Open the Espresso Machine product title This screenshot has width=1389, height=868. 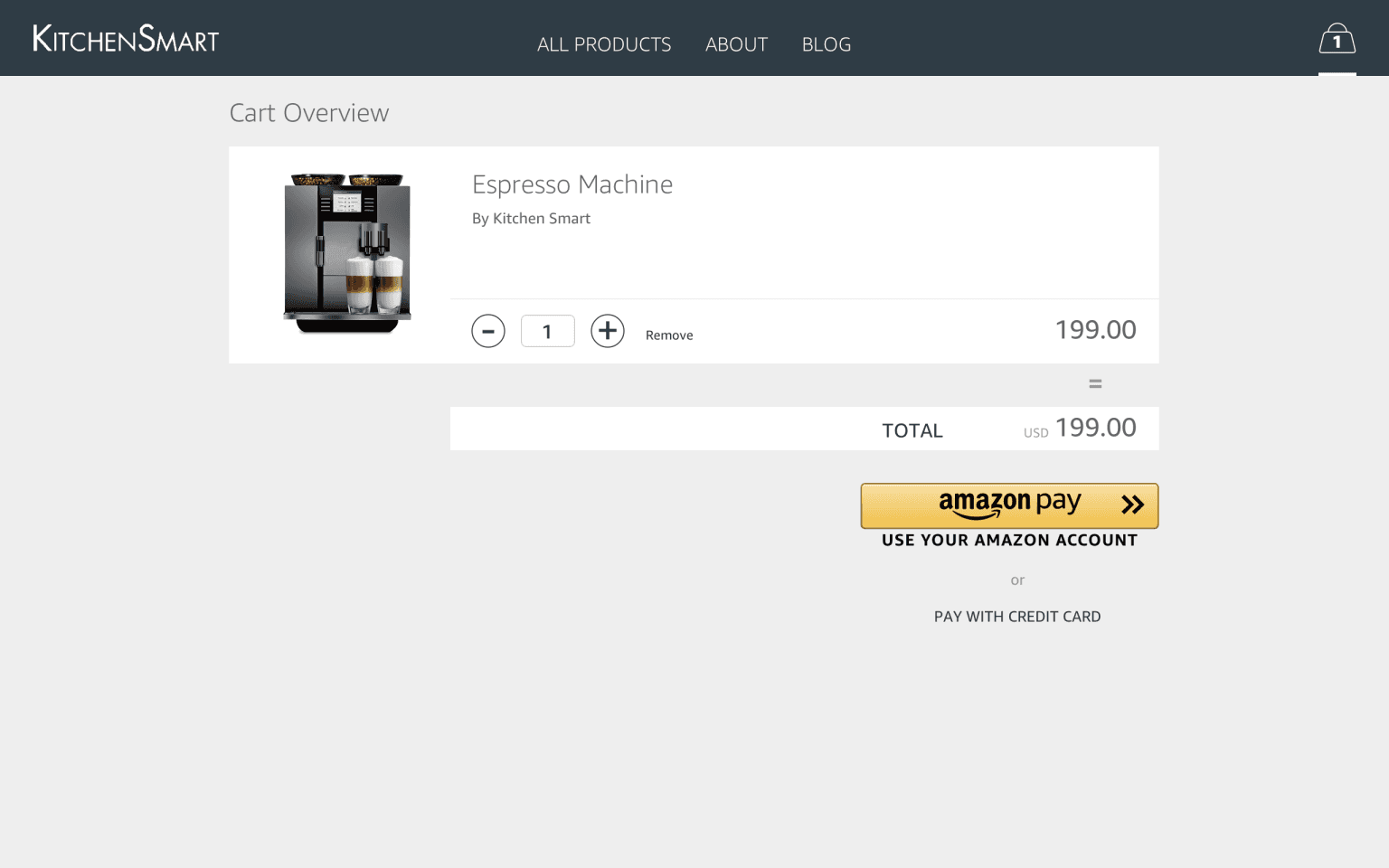(x=572, y=184)
